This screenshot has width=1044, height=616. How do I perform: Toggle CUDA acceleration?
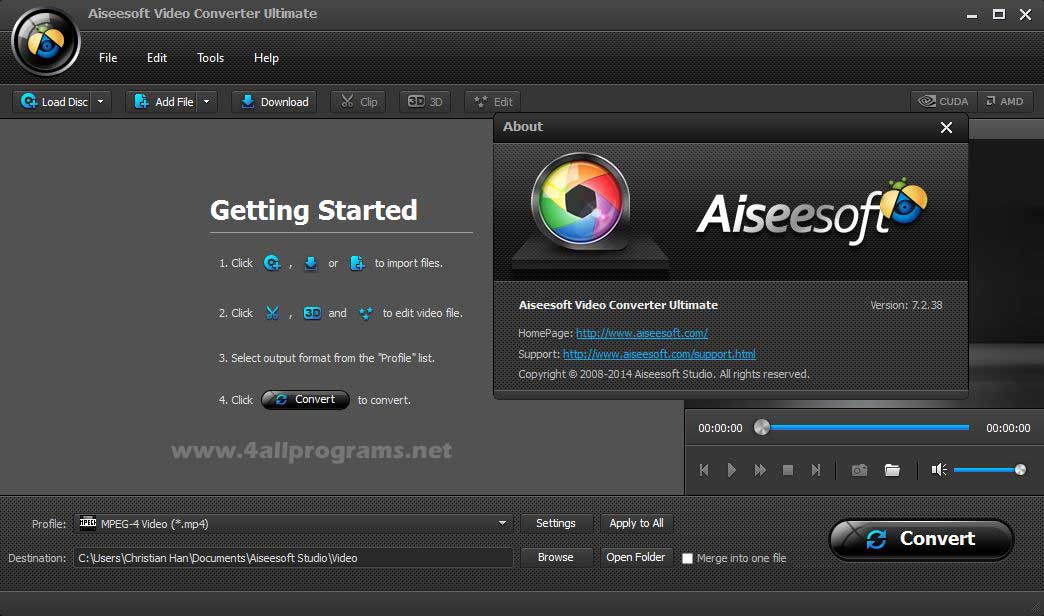(x=943, y=101)
